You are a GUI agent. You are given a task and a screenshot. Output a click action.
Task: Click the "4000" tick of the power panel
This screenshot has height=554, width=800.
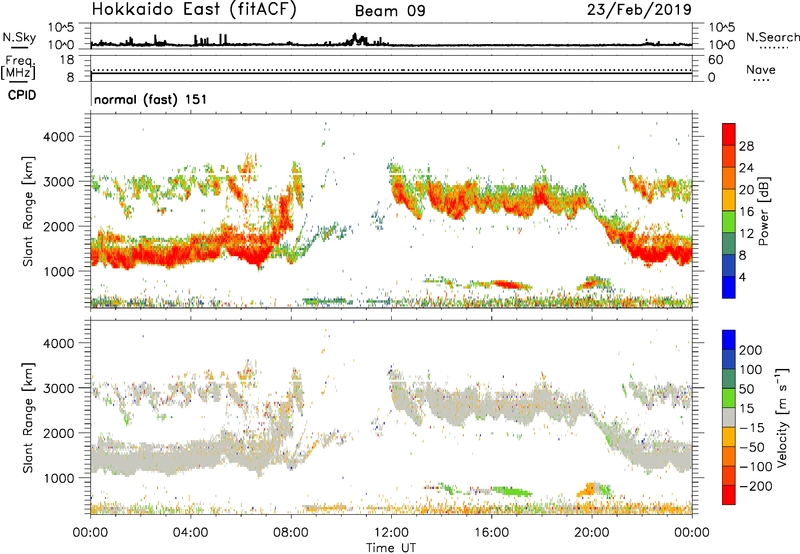[x=59, y=137]
